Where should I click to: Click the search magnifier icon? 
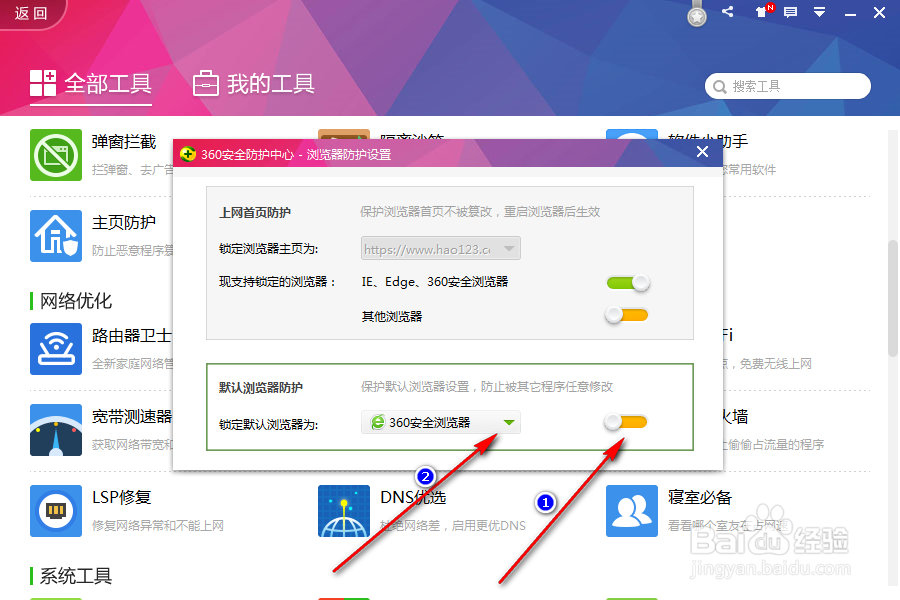coord(719,87)
